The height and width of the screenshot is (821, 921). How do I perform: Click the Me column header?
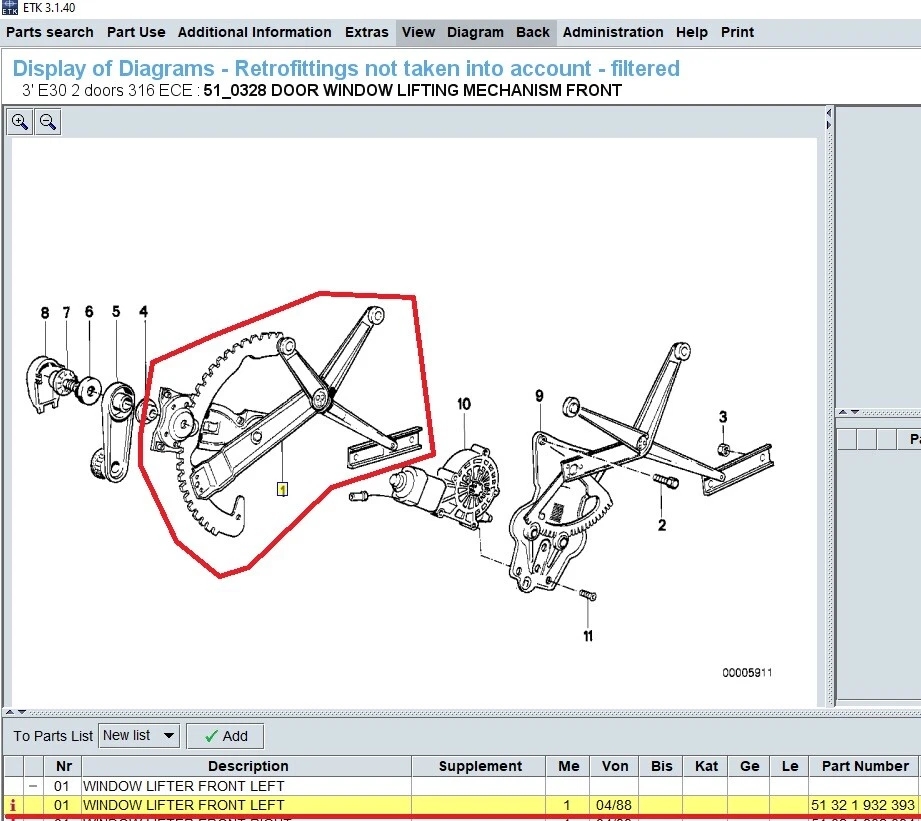click(569, 766)
